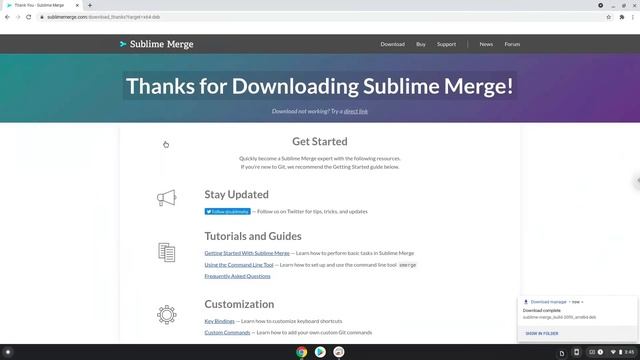The height and width of the screenshot is (360, 640).
Task: Click the megaphone Stay Updated icon
Action: point(167,198)
